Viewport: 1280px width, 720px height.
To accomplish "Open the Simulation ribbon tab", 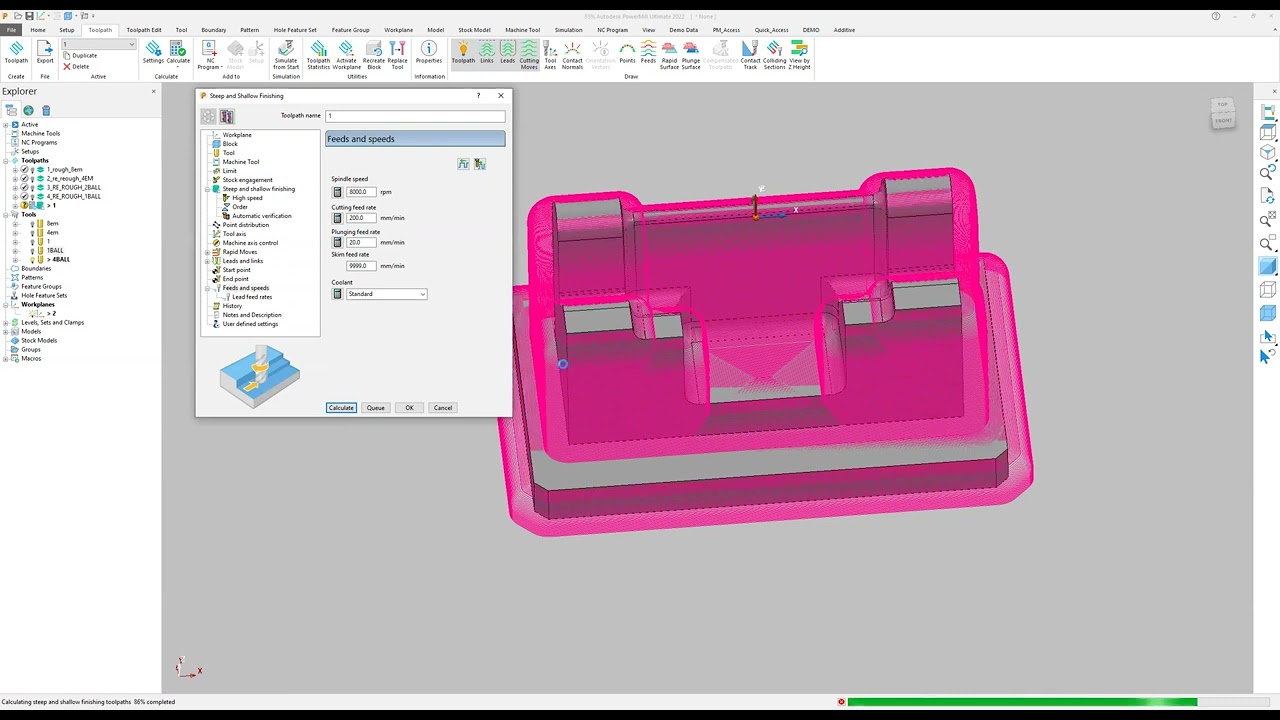I will pos(568,30).
